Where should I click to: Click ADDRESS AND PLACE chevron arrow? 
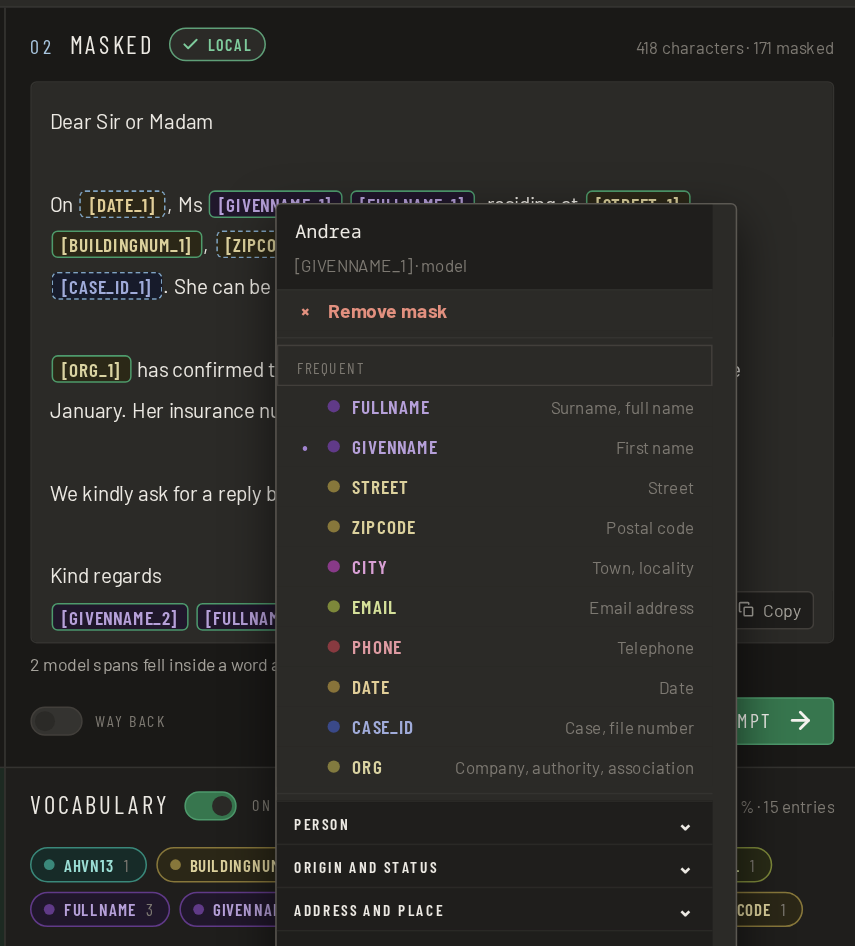point(685,913)
